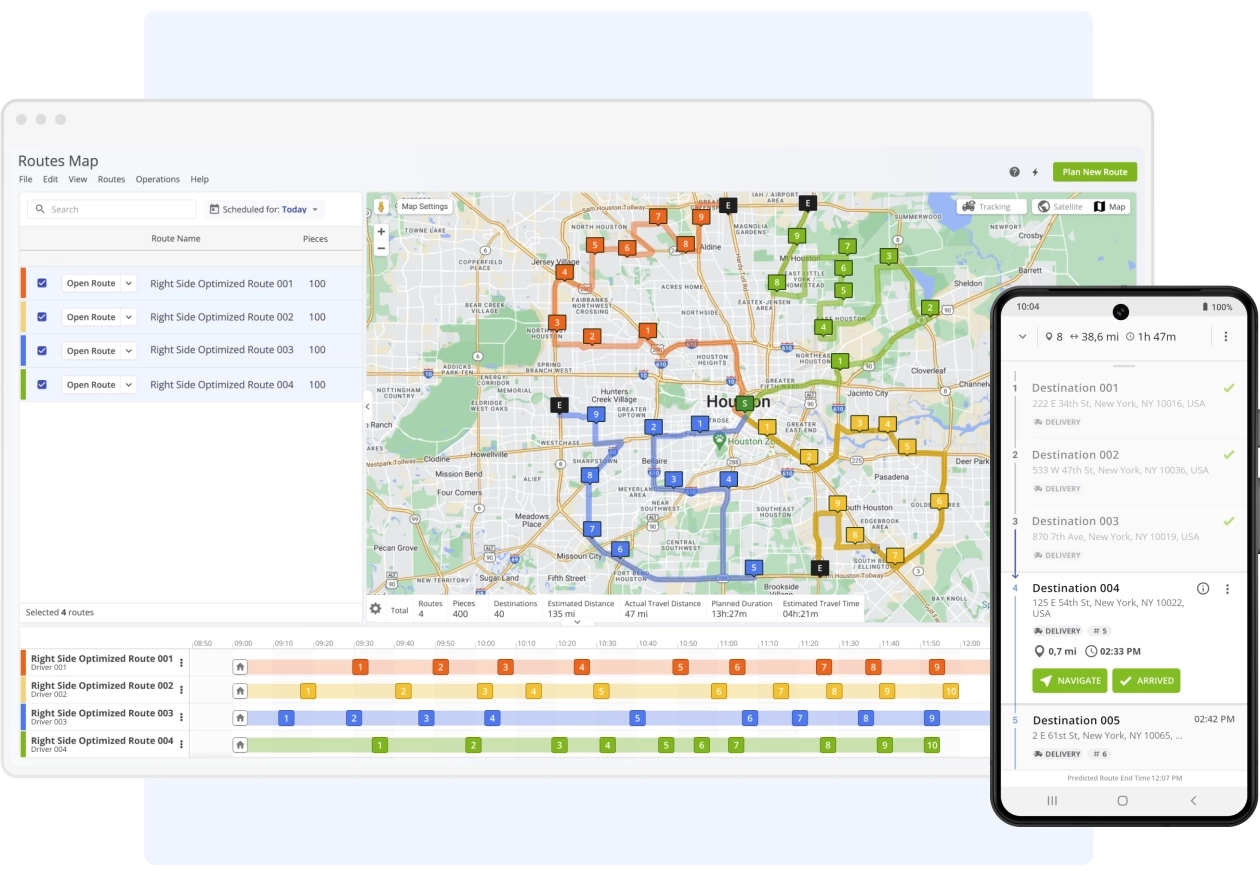This screenshot has height=871, width=1260.
Task: Click the lightning bolt icon
Action: pos(1035,172)
